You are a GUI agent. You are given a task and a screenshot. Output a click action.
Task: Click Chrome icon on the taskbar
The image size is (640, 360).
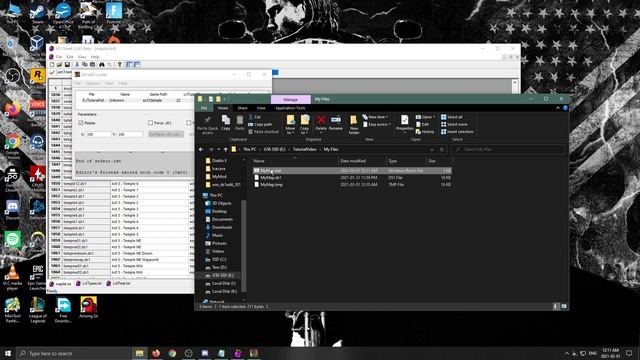coord(172,353)
